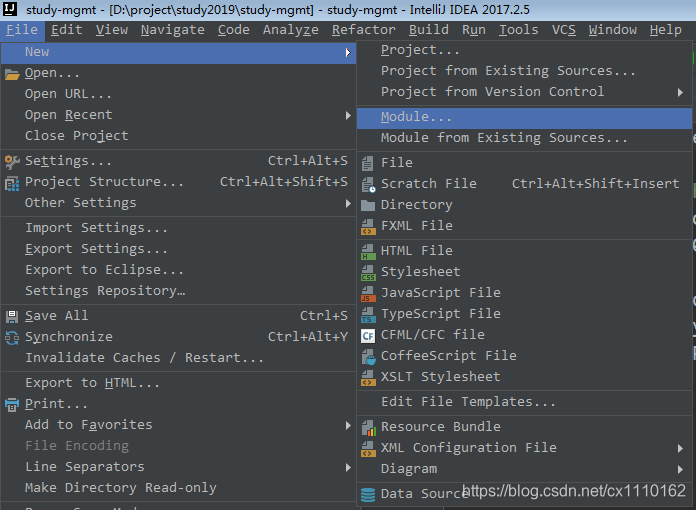Expand the Line Separators submenu arrow
The height and width of the screenshot is (510, 696).
348,467
